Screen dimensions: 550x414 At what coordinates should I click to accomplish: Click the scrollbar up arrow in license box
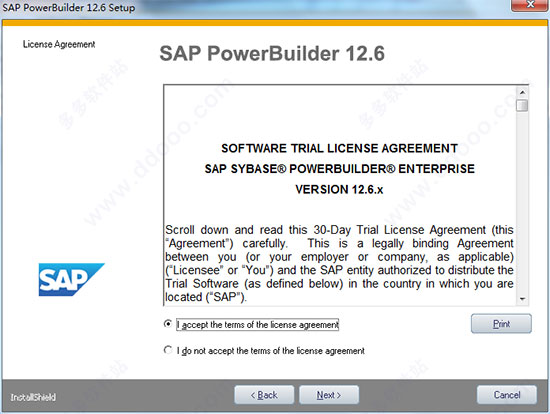coord(522,92)
